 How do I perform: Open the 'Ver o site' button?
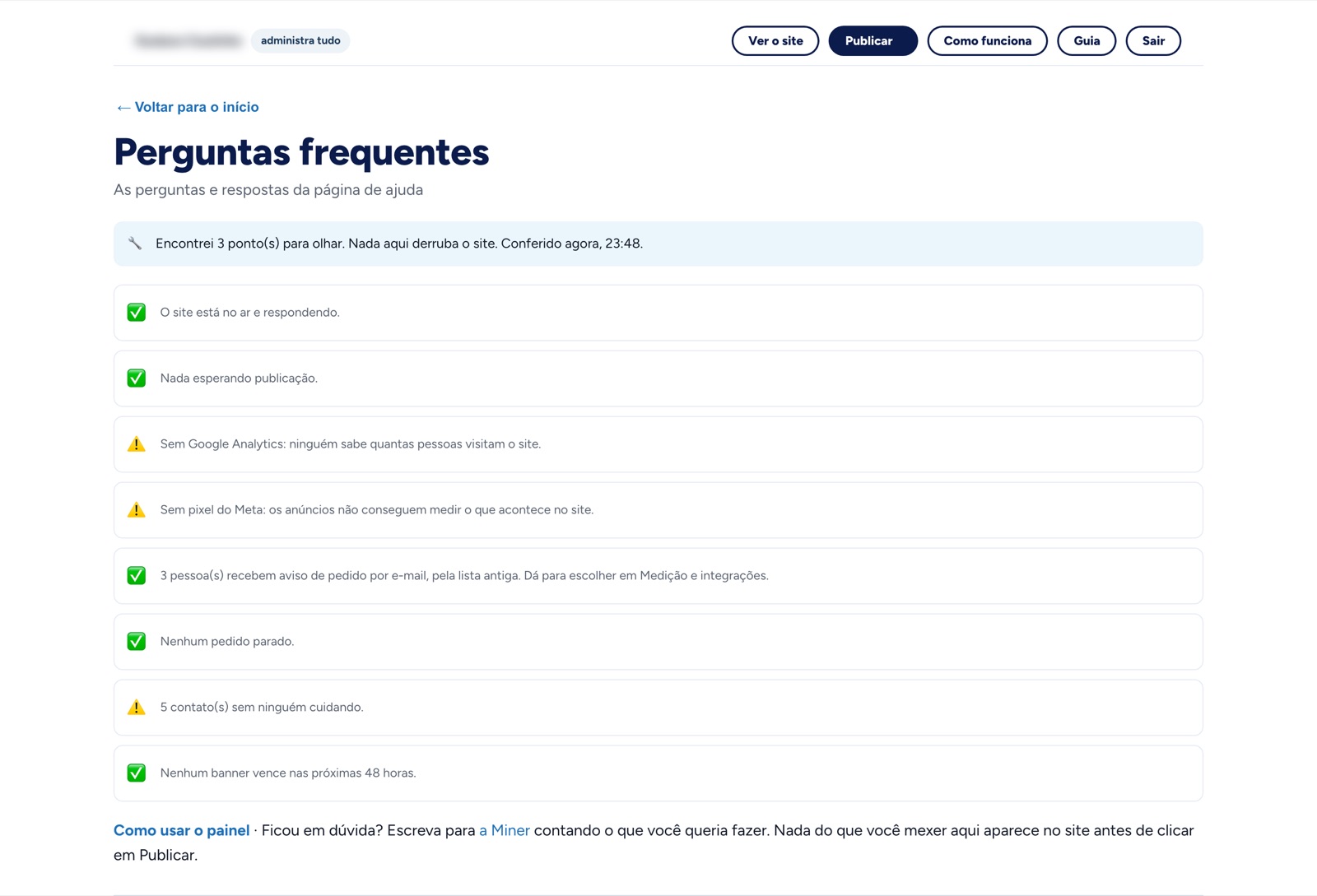[775, 41]
